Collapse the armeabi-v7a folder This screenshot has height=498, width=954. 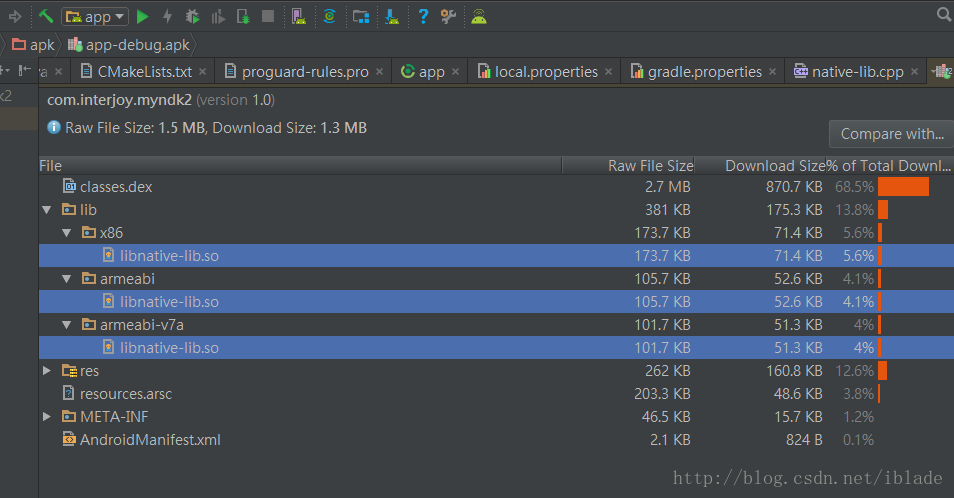67,325
